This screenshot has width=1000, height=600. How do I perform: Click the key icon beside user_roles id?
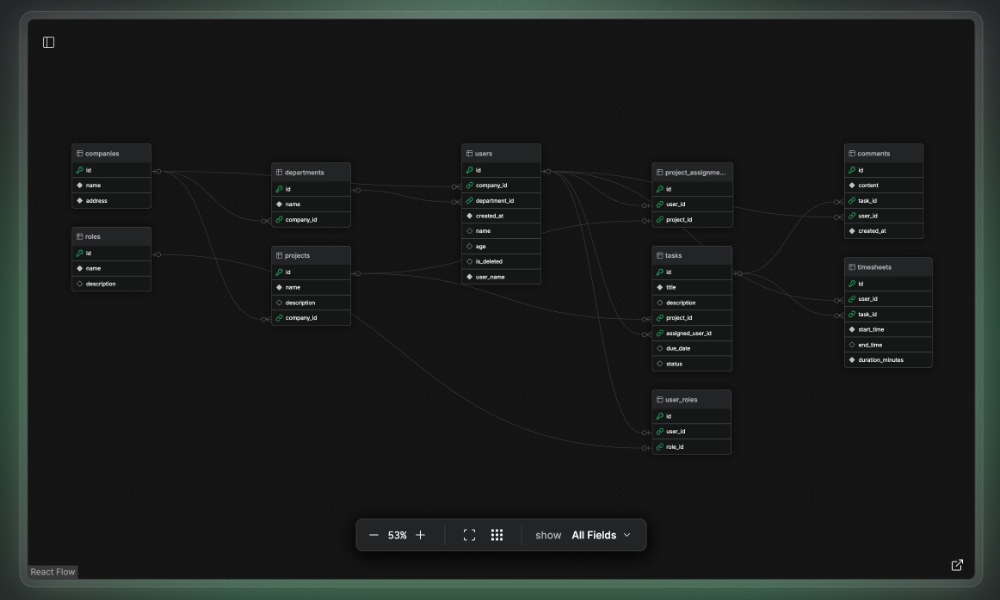click(x=659, y=416)
